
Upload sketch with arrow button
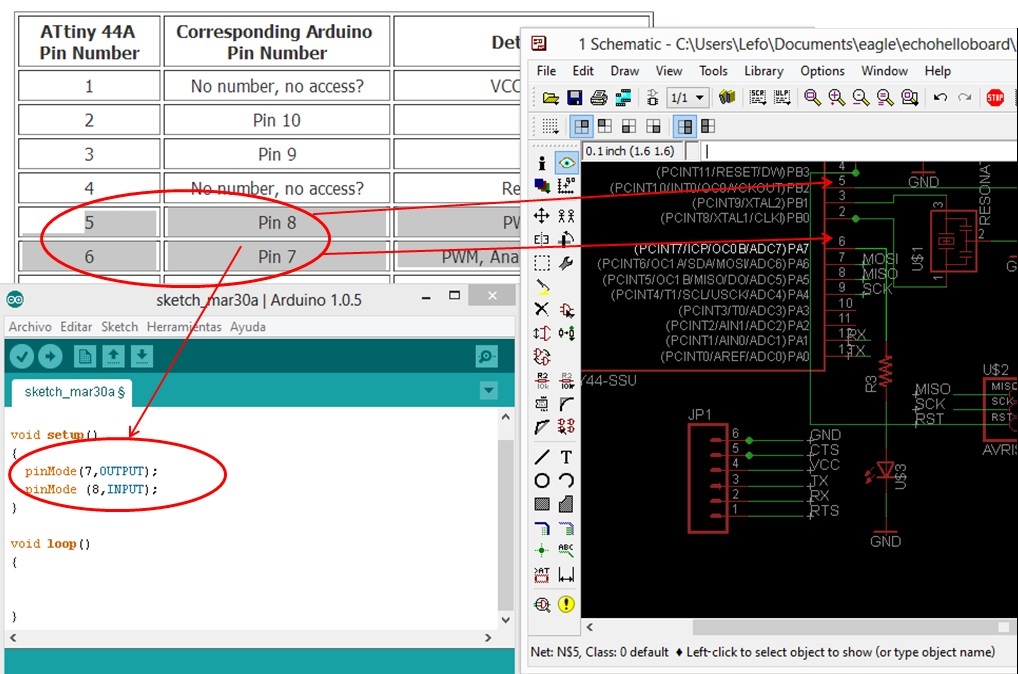(50, 356)
